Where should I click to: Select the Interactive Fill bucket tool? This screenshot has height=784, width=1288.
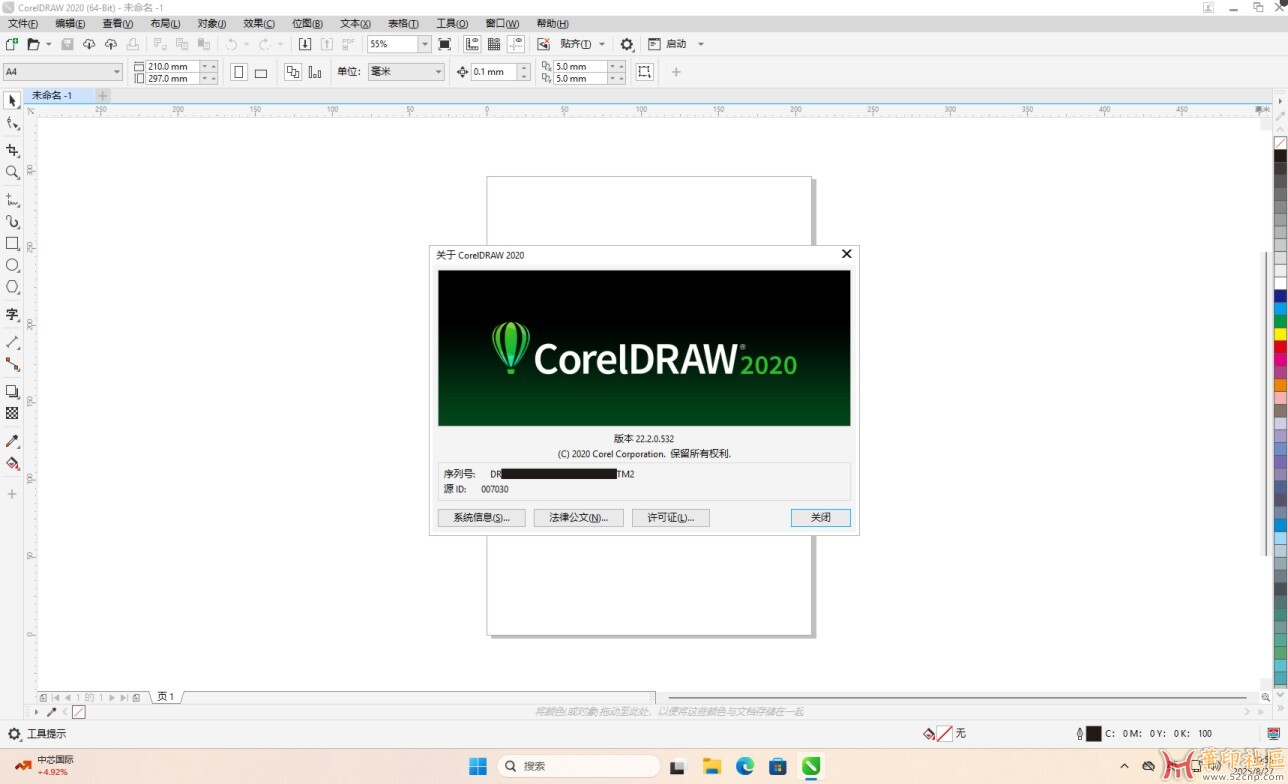click(12, 463)
